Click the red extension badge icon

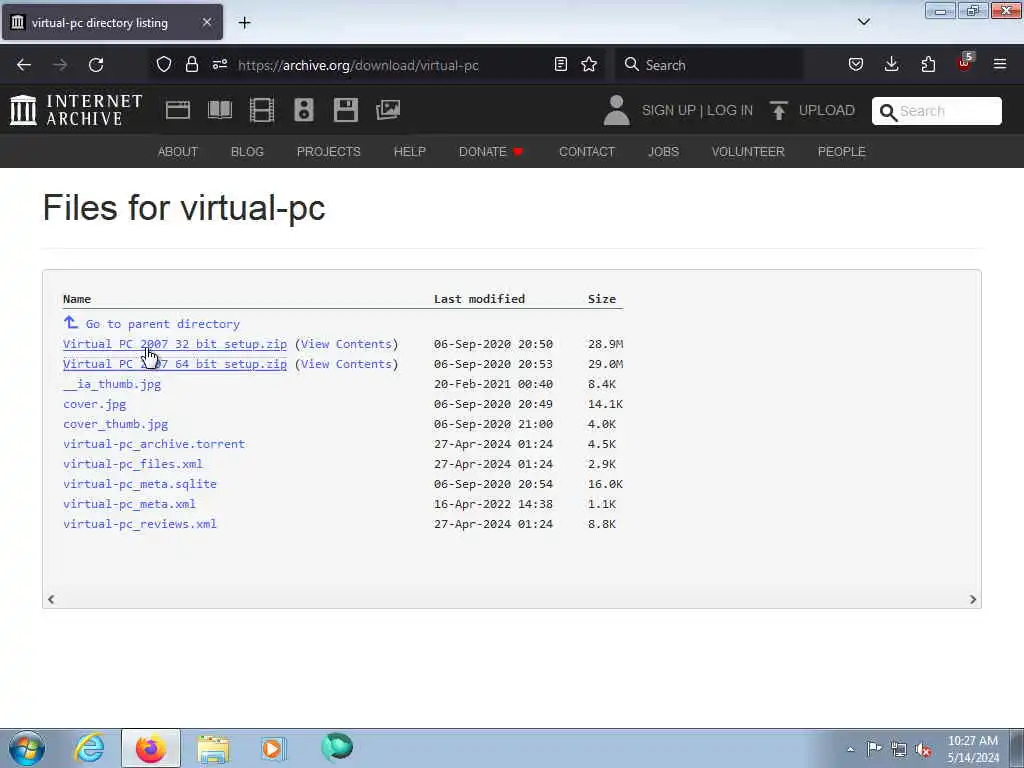pos(965,63)
